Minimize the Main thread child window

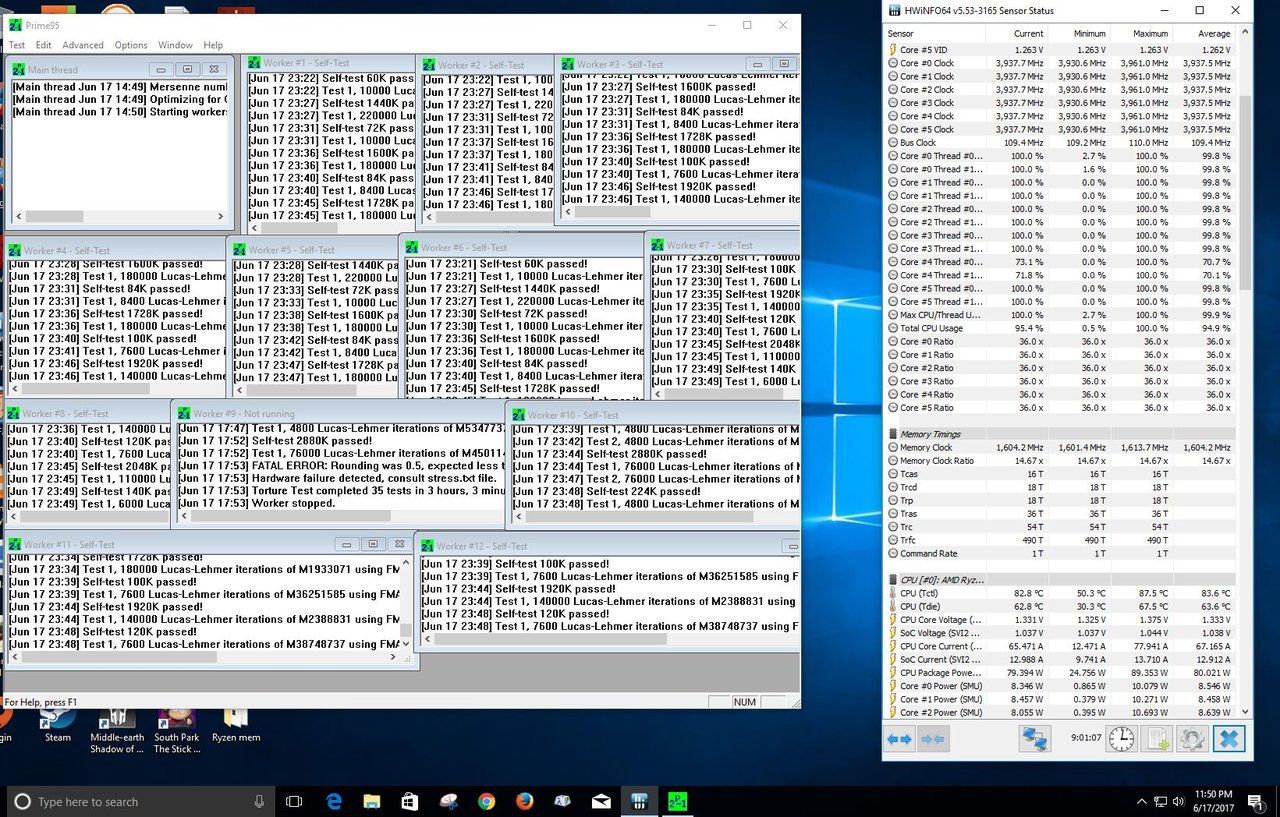[x=161, y=69]
